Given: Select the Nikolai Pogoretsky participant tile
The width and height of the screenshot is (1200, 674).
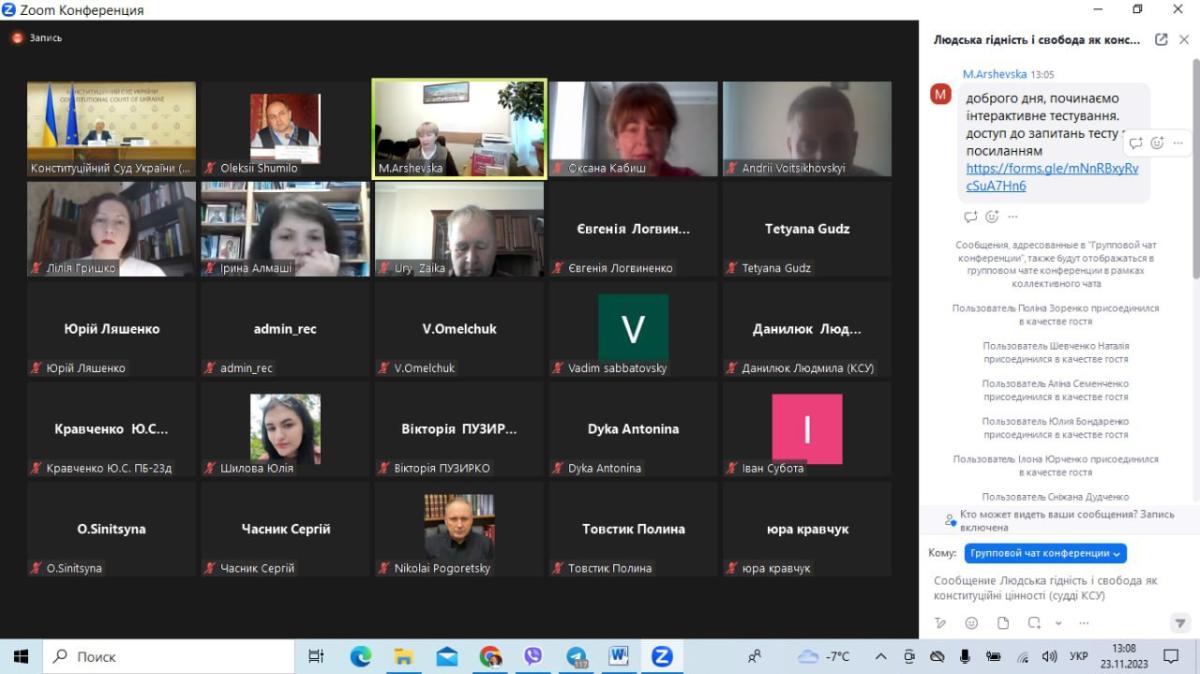Looking at the screenshot, I should click(x=459, y=529).
